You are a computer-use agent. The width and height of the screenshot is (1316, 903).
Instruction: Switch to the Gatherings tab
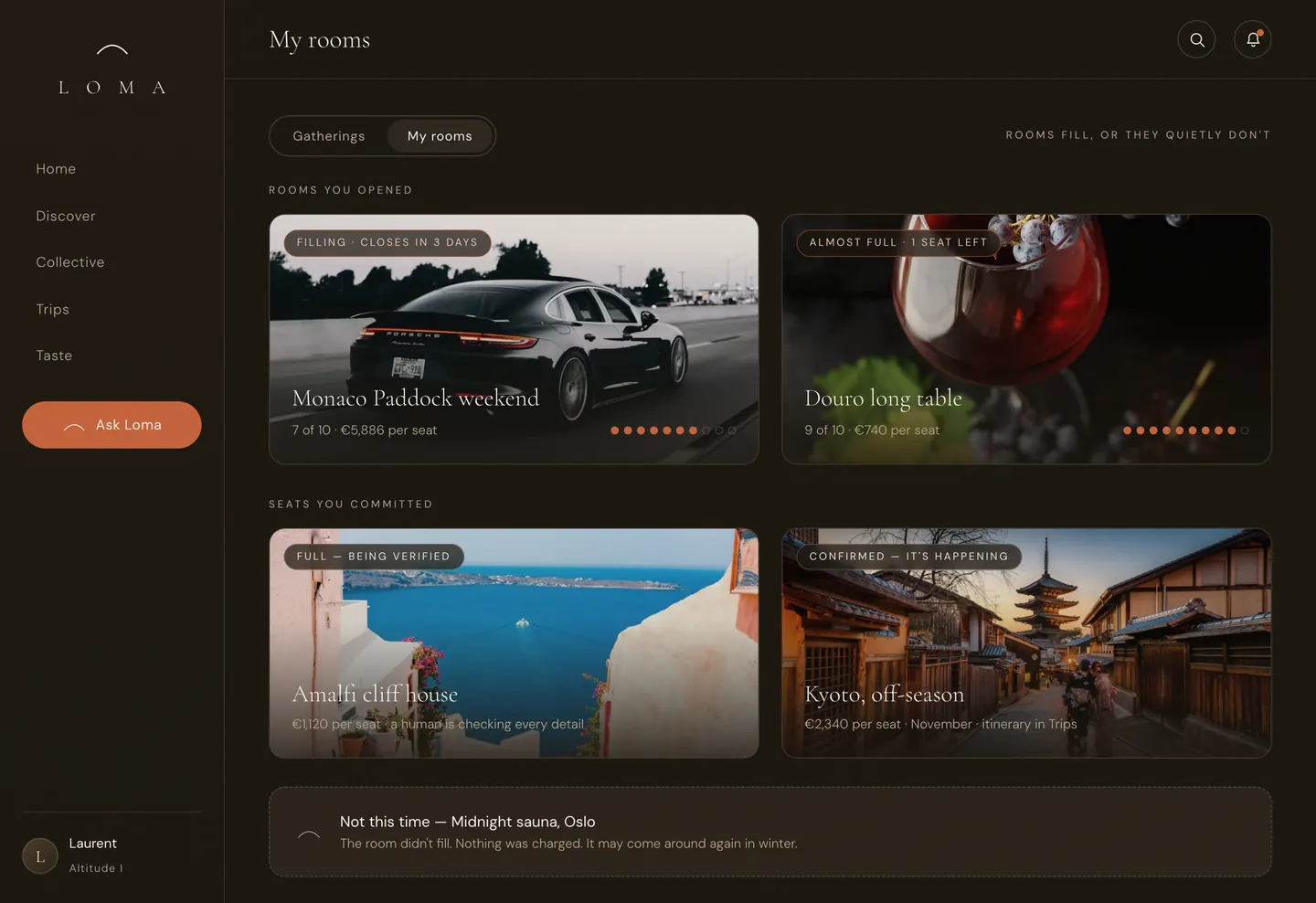(329, 136)
